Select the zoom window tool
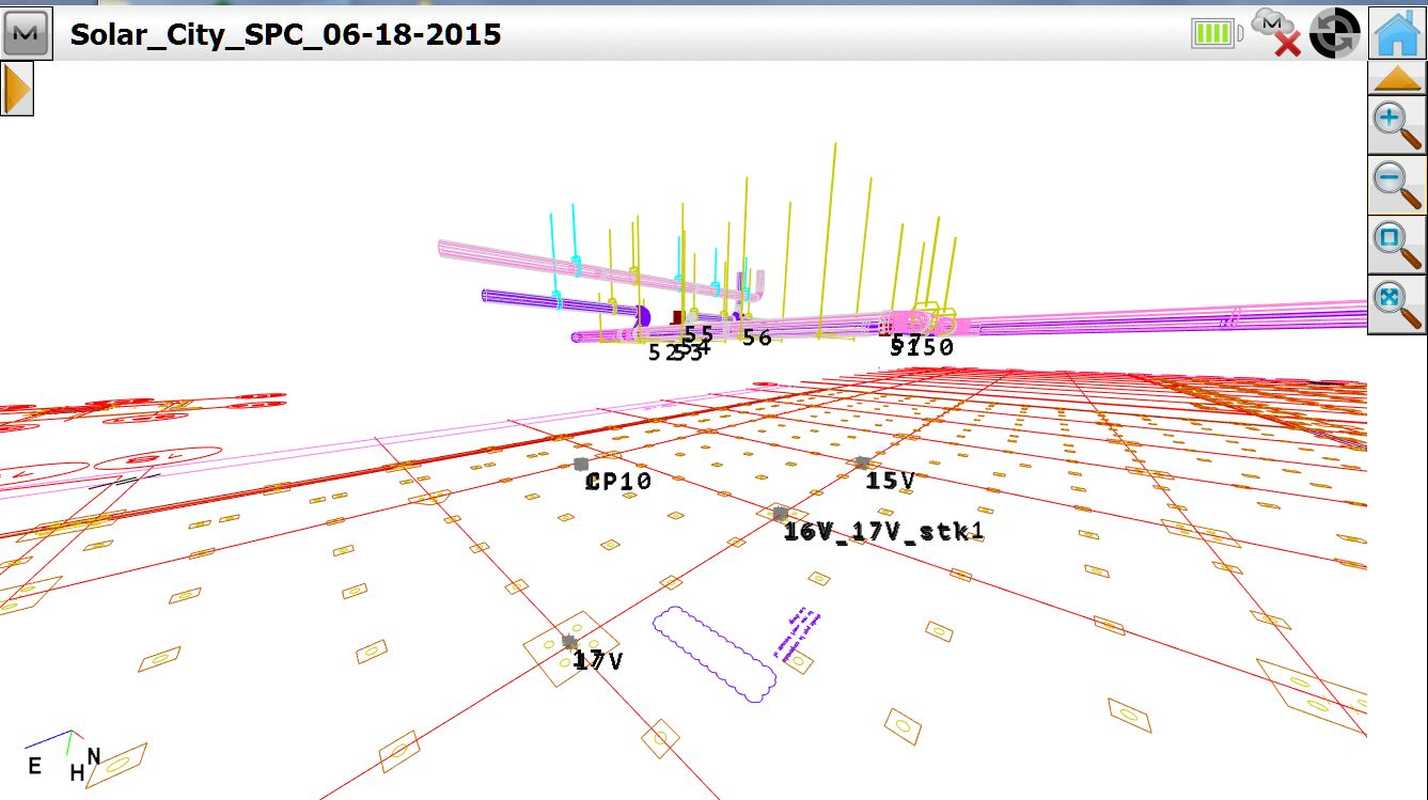 click(1396, 243)
